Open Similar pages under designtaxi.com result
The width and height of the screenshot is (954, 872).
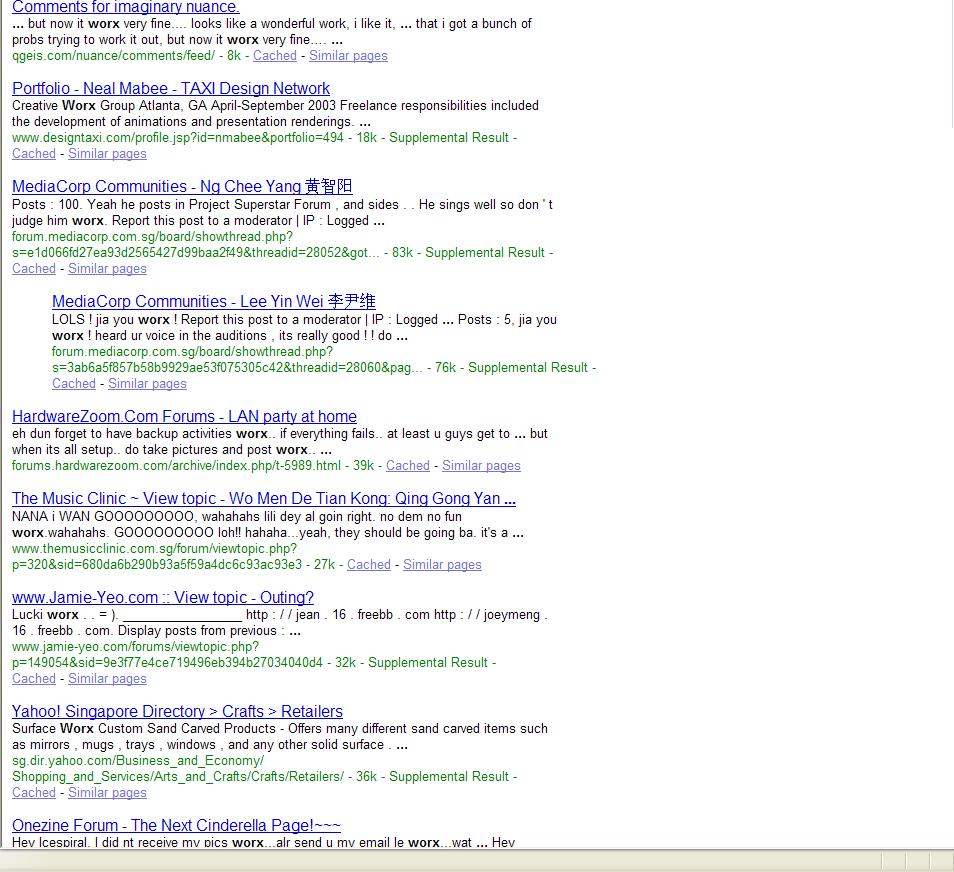click(x=107, y=153)
